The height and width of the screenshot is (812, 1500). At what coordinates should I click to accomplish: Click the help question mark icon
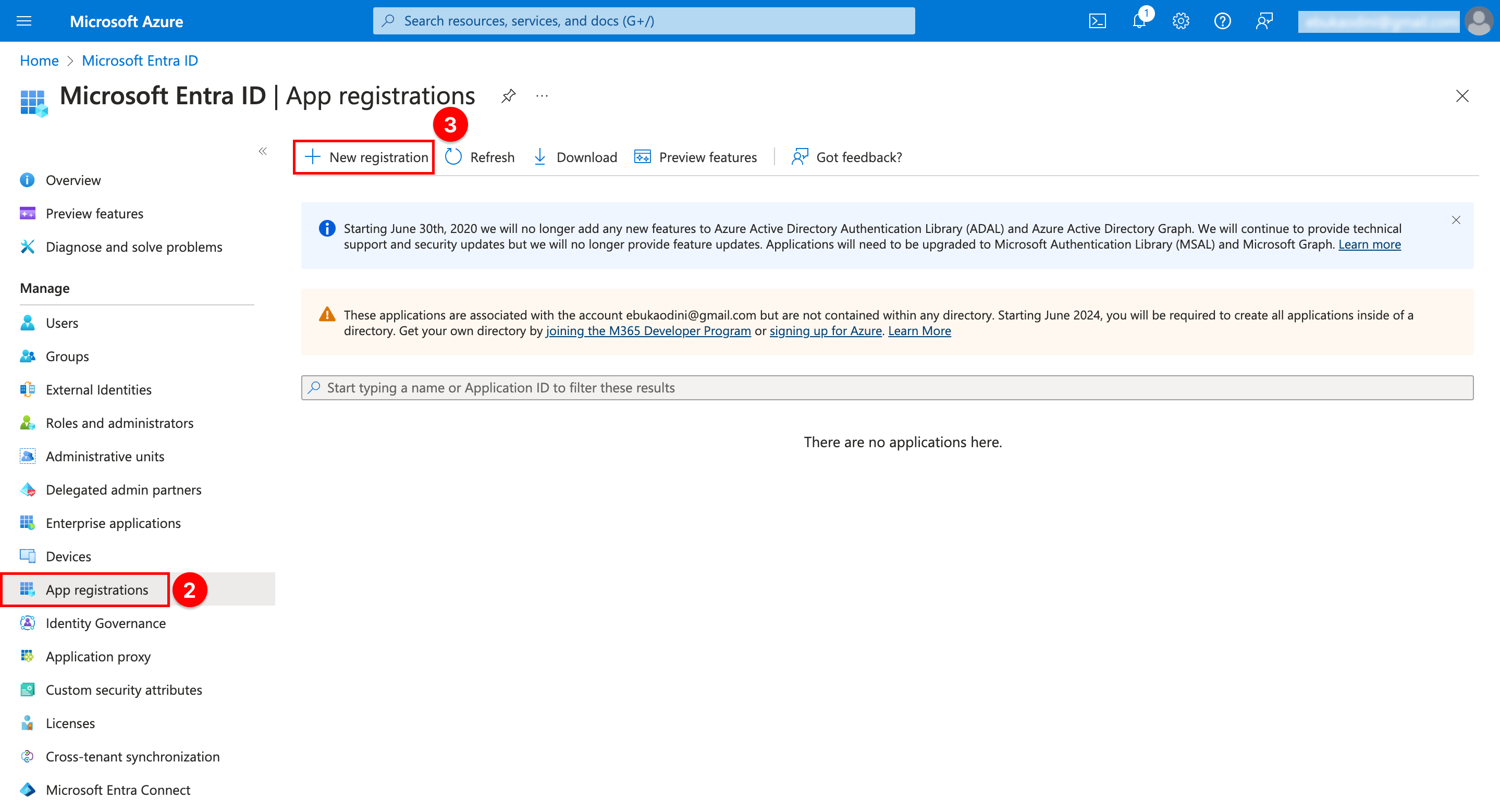coord(1222,21)
